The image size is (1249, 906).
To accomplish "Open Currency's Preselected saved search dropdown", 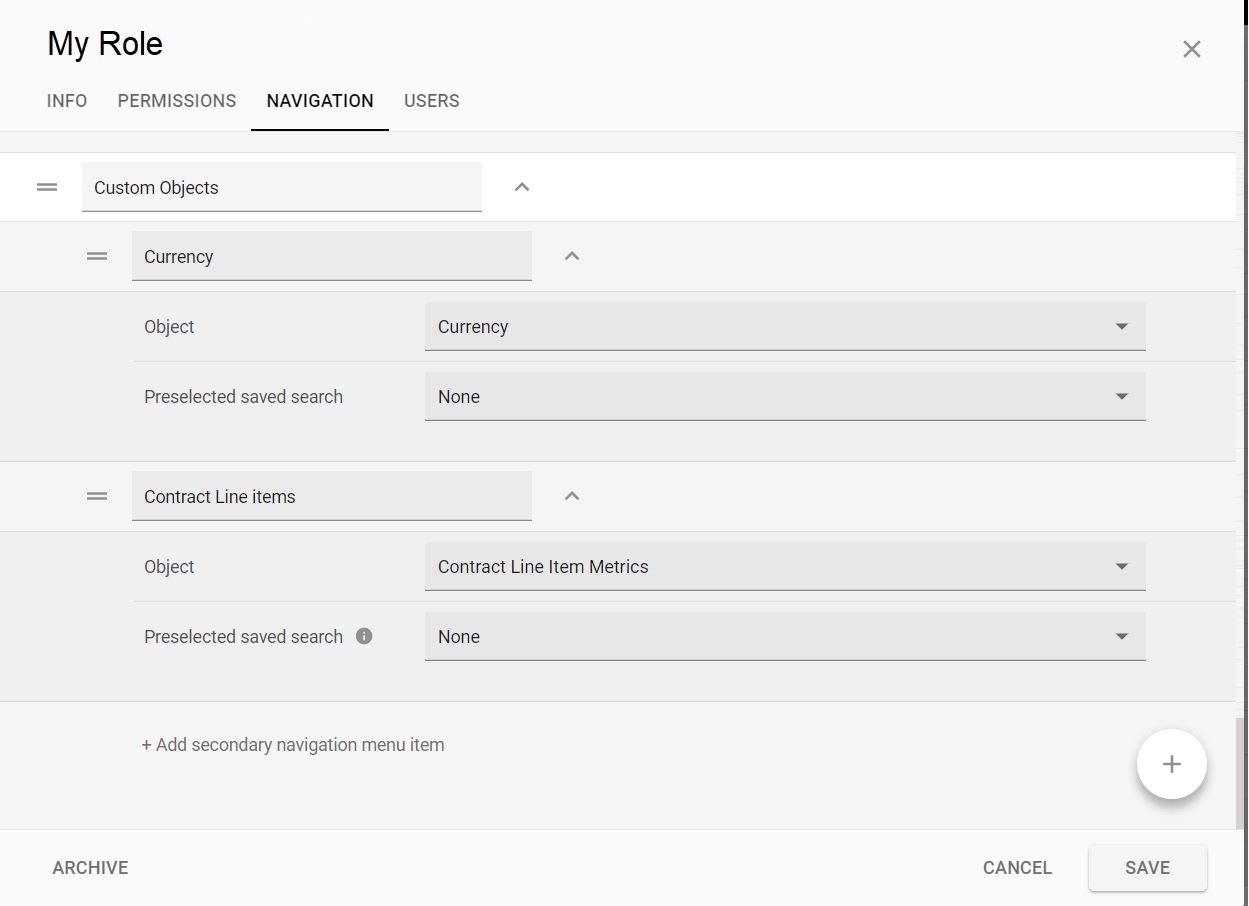I will coord(785,397).
